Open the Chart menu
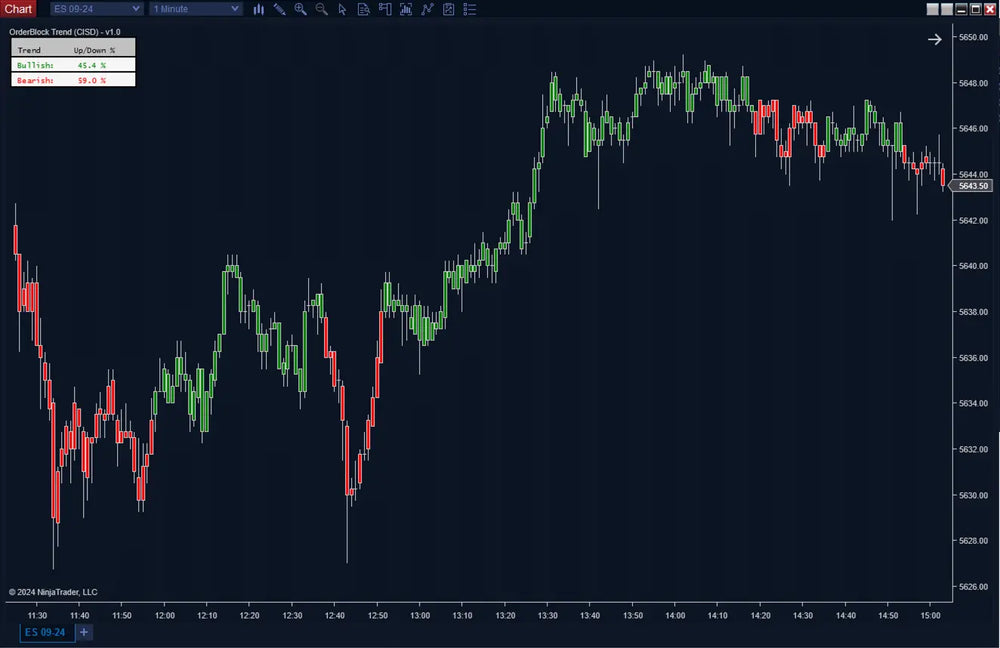 coord(17,8)
